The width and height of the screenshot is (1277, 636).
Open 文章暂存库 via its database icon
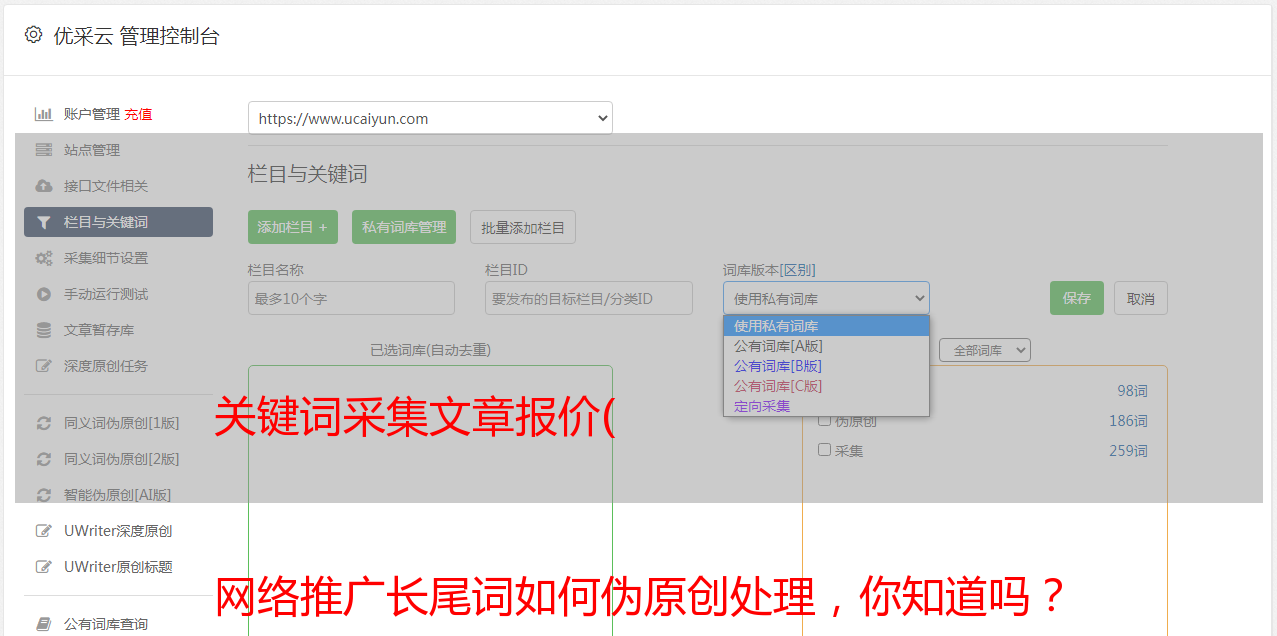point(44,330)
